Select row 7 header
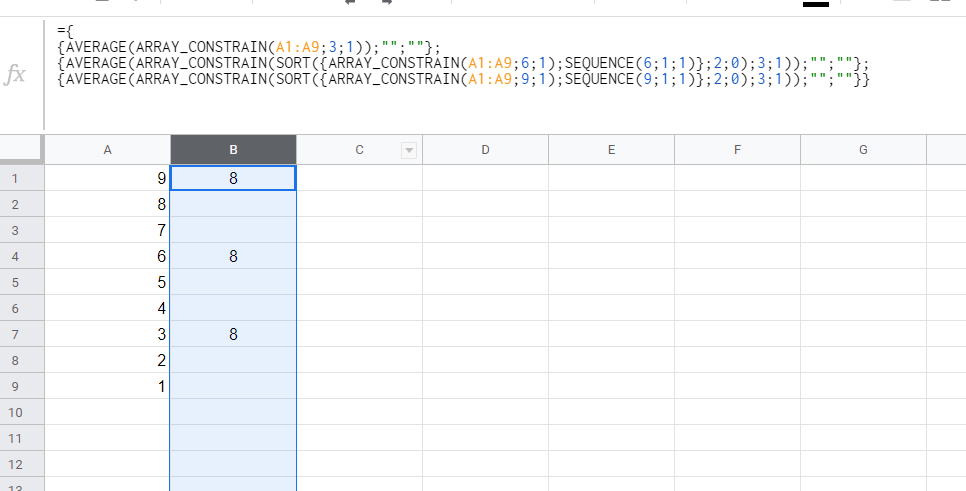 point(22,334)
